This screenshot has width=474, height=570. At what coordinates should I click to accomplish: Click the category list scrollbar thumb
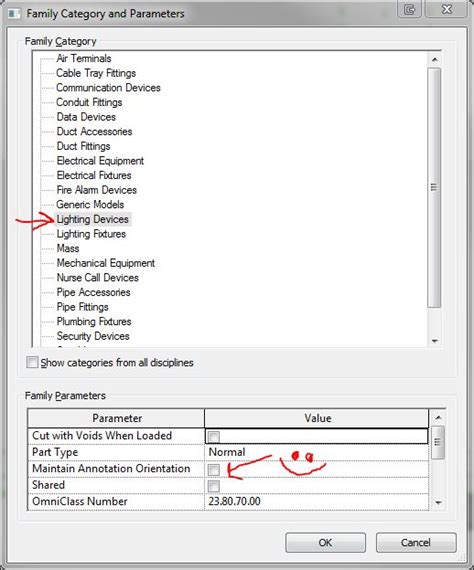click(434, 188)
